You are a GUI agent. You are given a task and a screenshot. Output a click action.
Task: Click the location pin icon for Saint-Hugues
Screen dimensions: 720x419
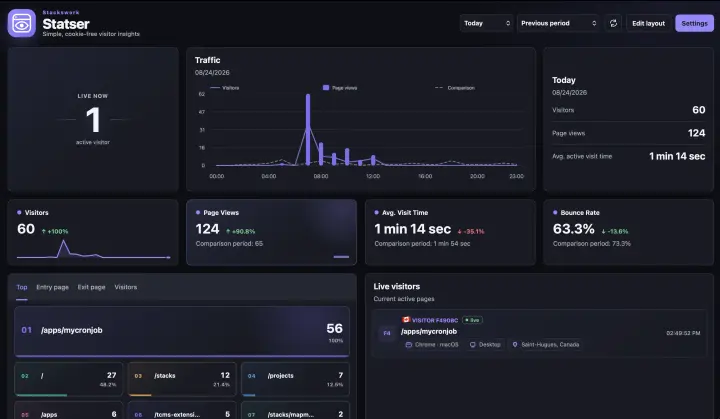coord(515,345)
